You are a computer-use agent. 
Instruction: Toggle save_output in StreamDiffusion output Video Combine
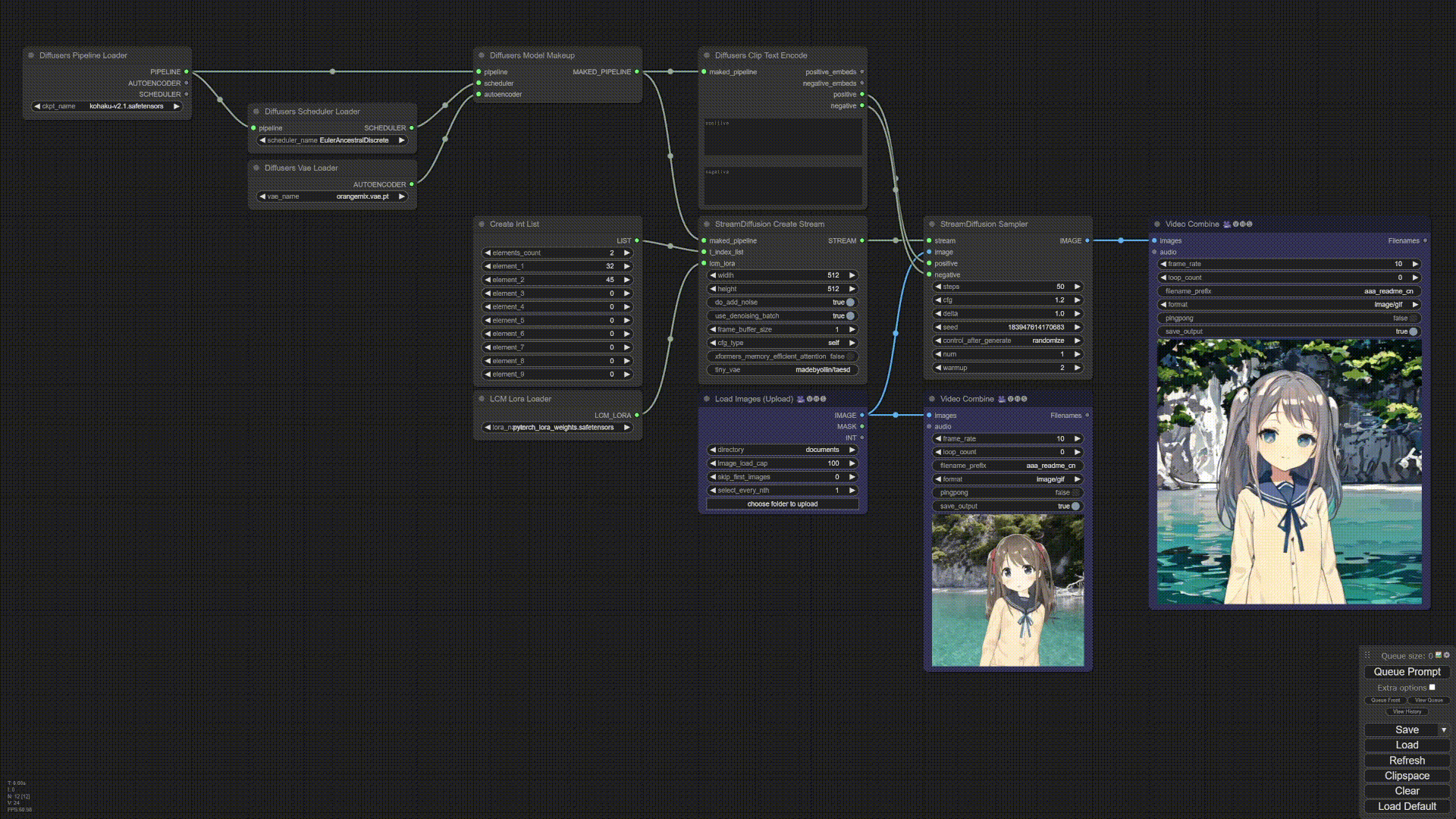click(1413, 332)
